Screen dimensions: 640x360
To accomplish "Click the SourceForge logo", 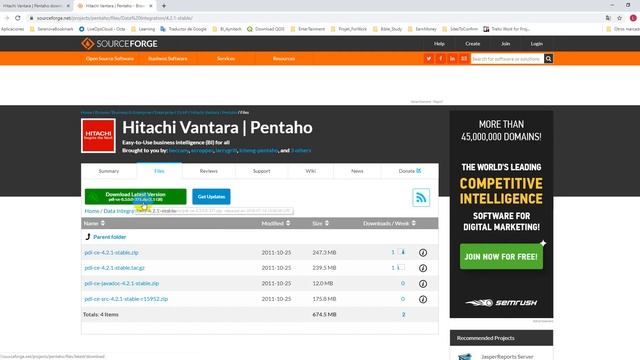I will tap(119, 44).
